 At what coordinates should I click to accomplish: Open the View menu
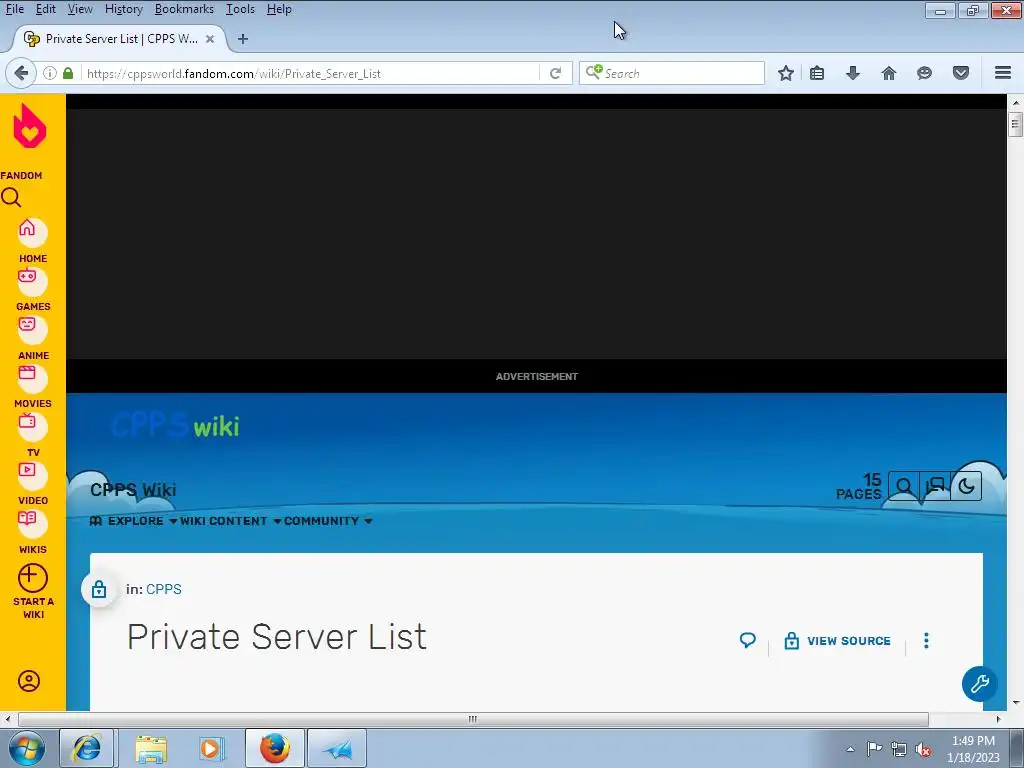(80, 9)
